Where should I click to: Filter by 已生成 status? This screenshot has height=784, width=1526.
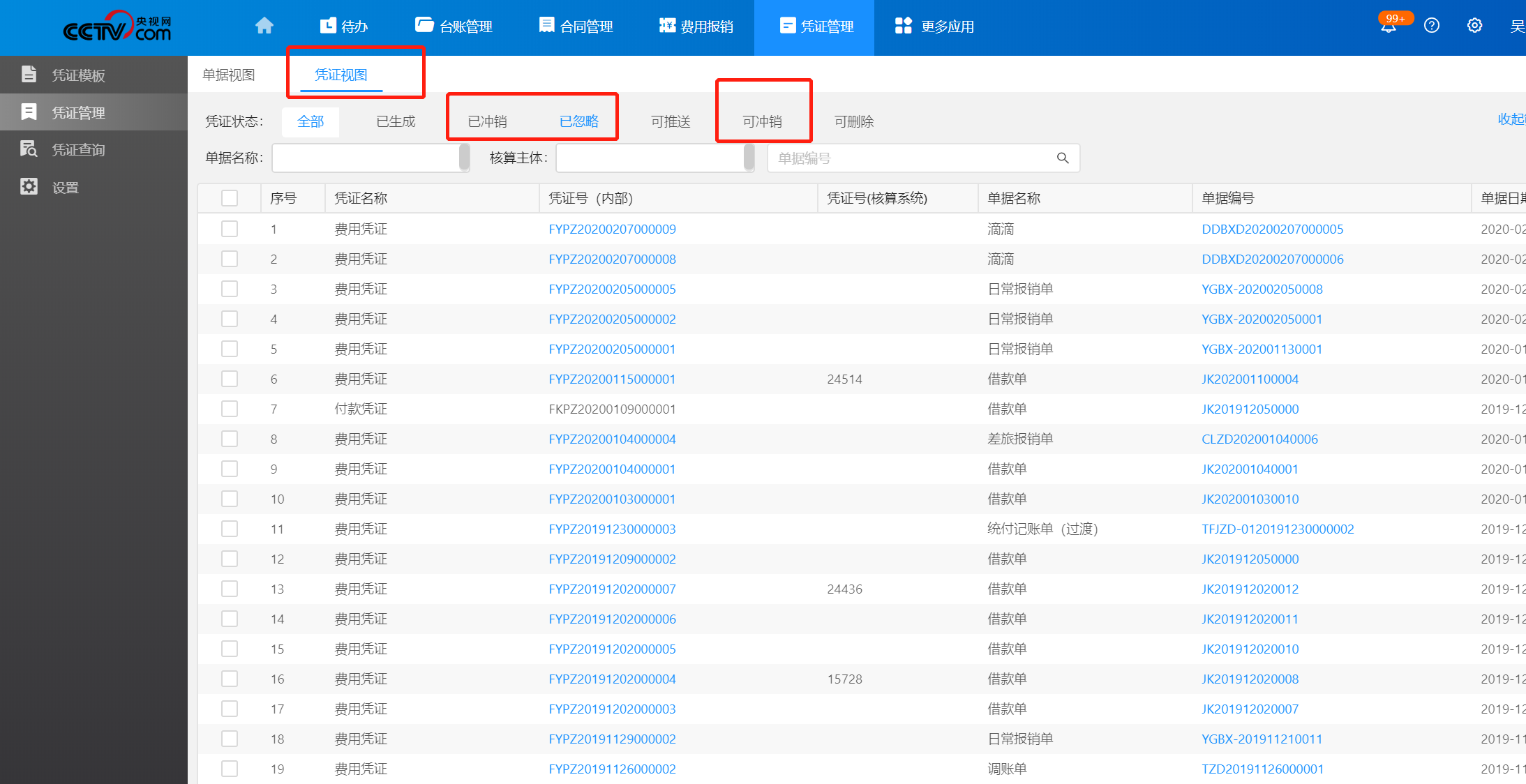coord(396,121)
